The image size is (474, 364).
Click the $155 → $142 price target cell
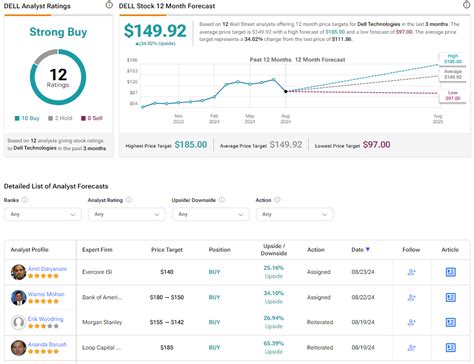167,322
